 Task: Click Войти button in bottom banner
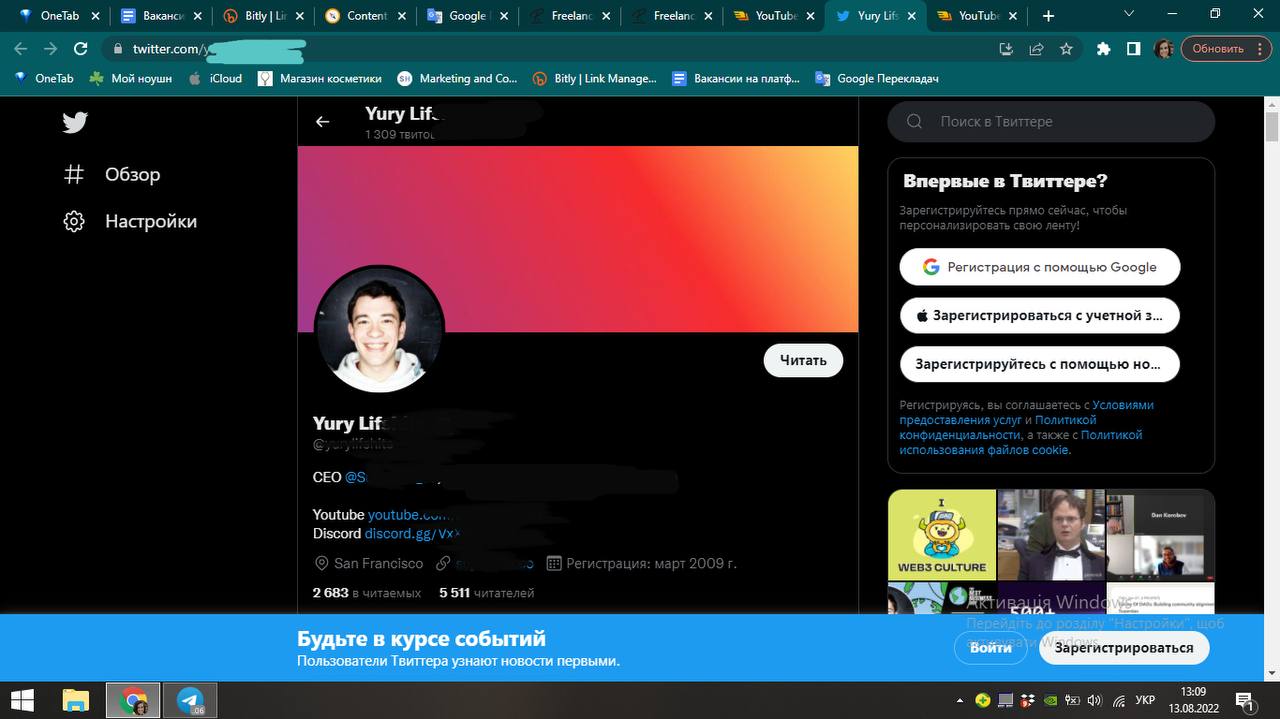(x=990, y=647)
